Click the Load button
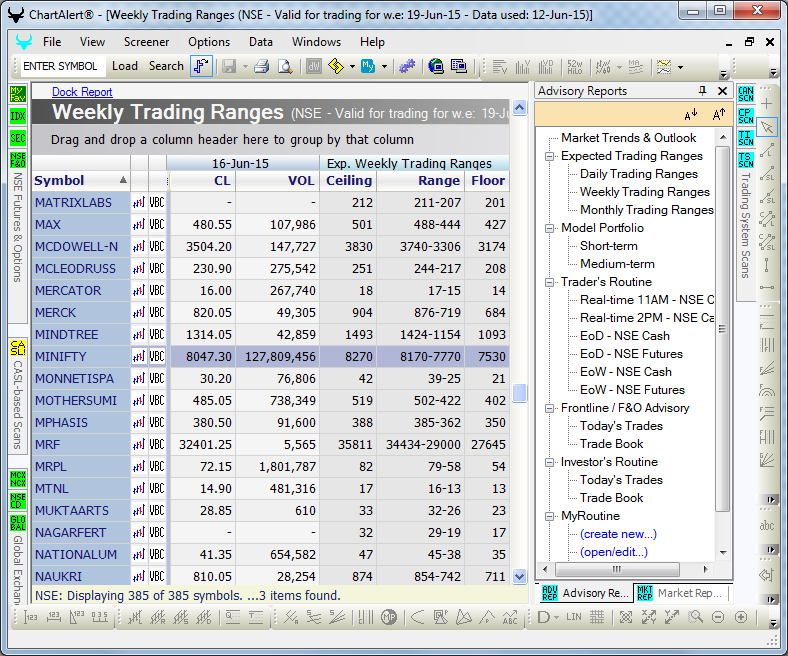This screenshot has width=788, height=656. [x=125, y=66]
